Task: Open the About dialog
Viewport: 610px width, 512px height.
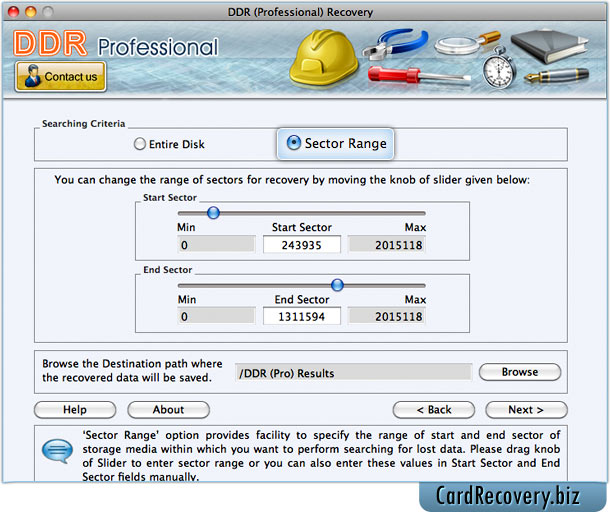Action: (168, 410)
